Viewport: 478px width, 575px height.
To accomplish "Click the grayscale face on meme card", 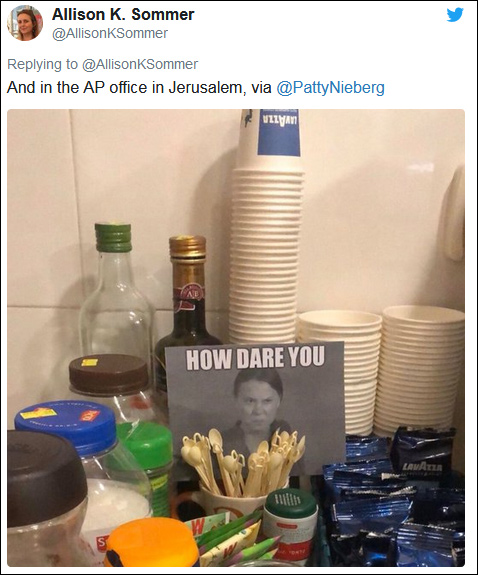I will click(x=259, y=401).
